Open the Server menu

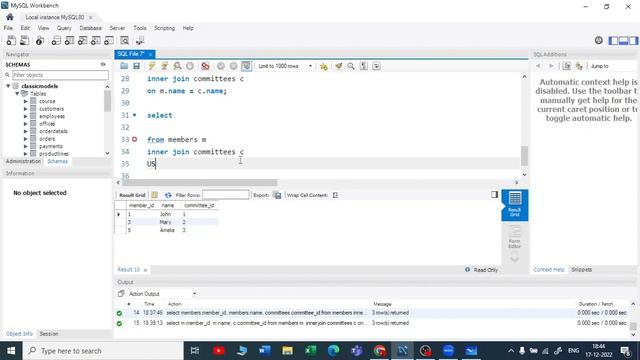pyautogui.click(x=117, y=28)
